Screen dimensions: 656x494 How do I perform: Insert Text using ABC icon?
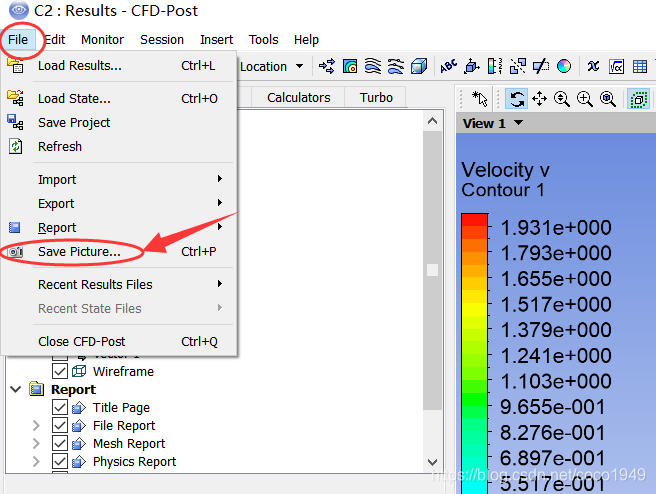[448, 66]
